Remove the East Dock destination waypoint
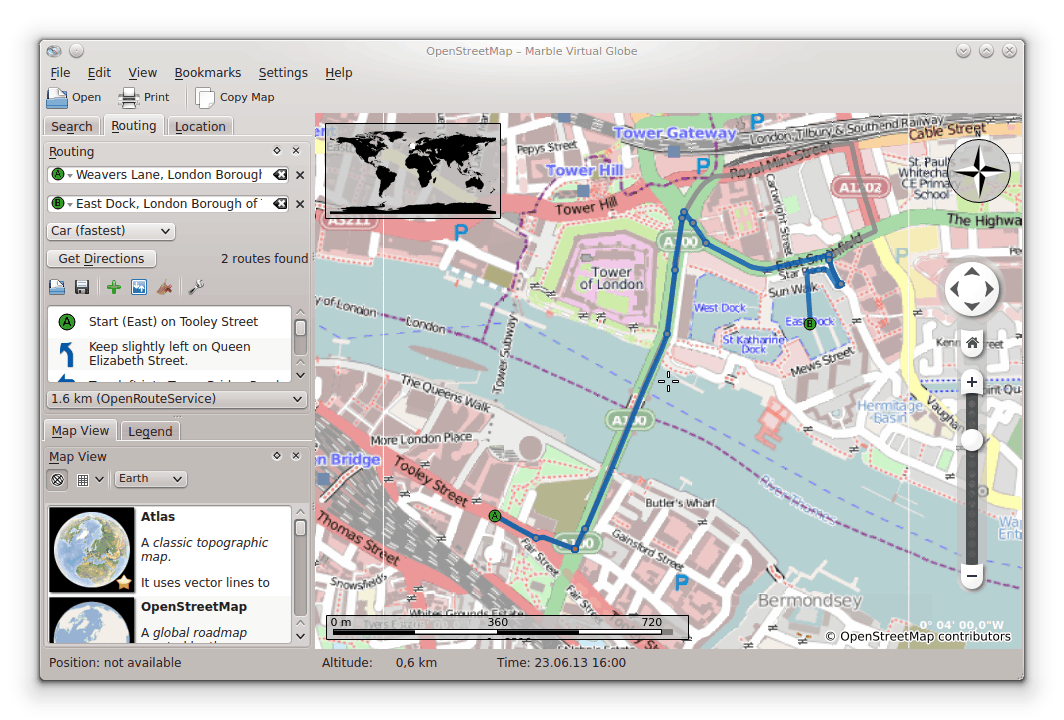Image resolution: width=1064 pixels, height=720 pixels. (x=300, y=204)
